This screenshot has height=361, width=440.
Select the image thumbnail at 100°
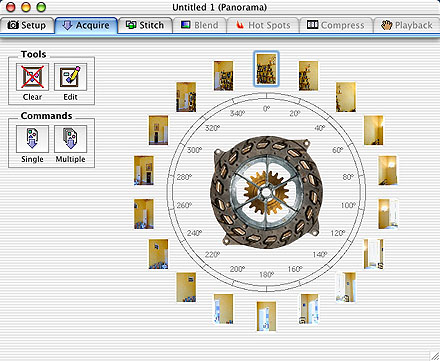tap(388, 214)
